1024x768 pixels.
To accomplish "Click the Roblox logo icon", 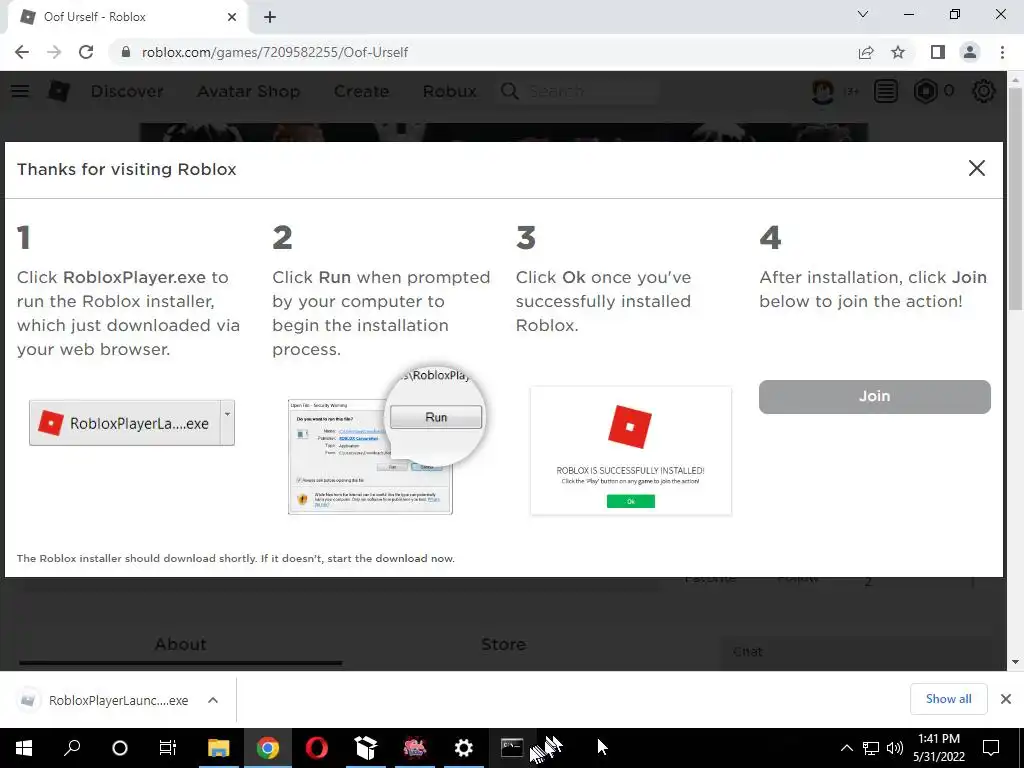I will pos(59,91).
